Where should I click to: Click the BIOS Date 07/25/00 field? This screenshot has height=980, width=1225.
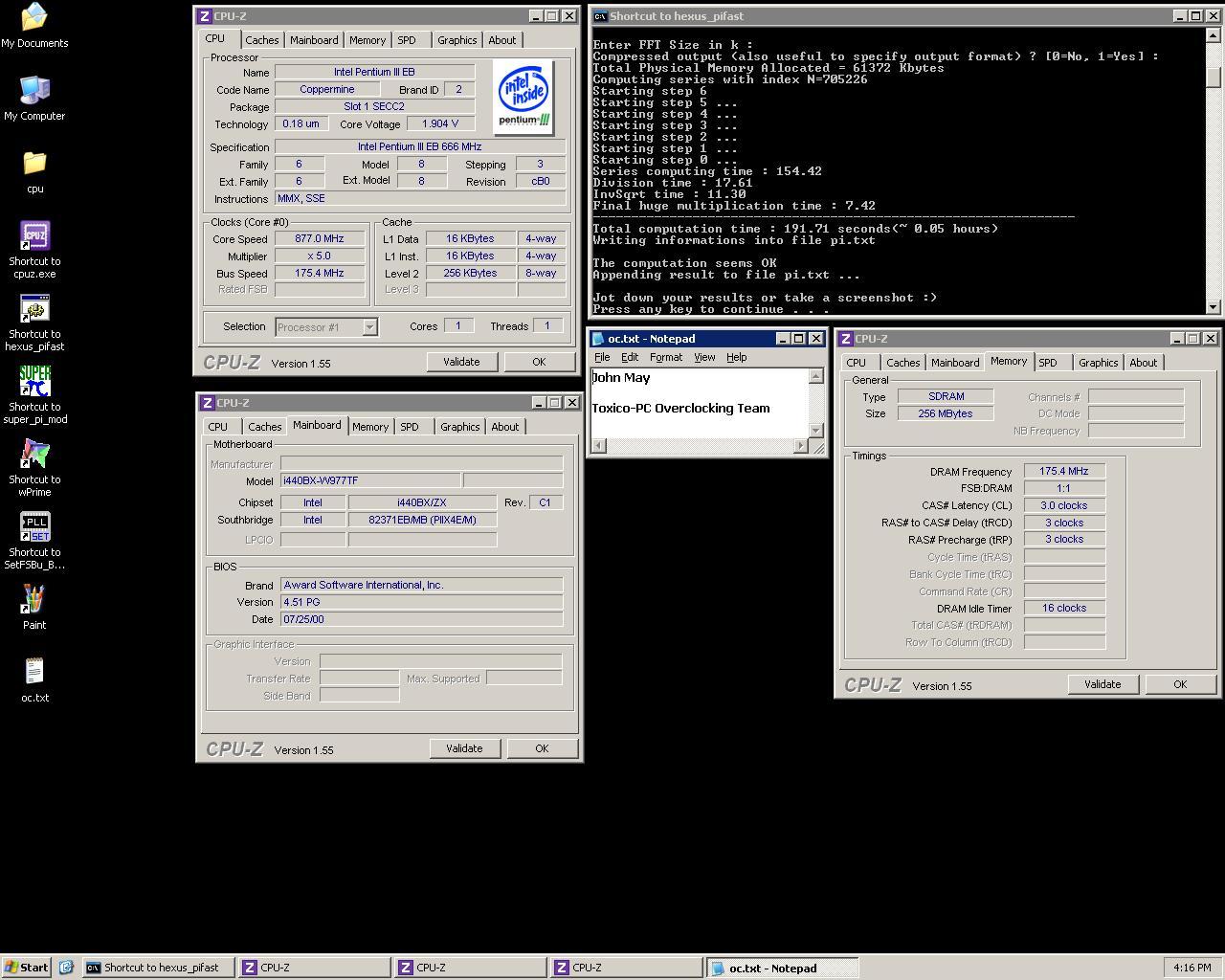click(421, 620)
